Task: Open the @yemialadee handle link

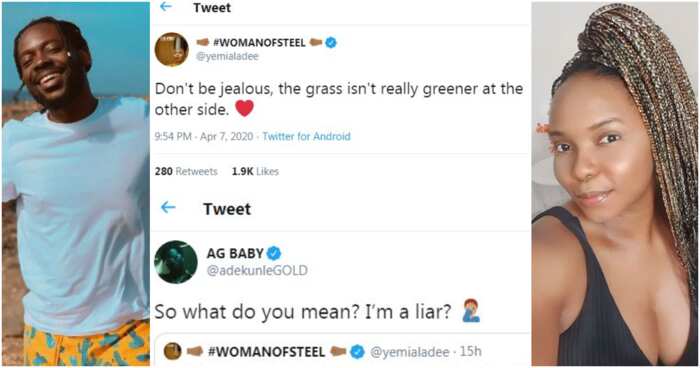Action: (x=227, y=57)
